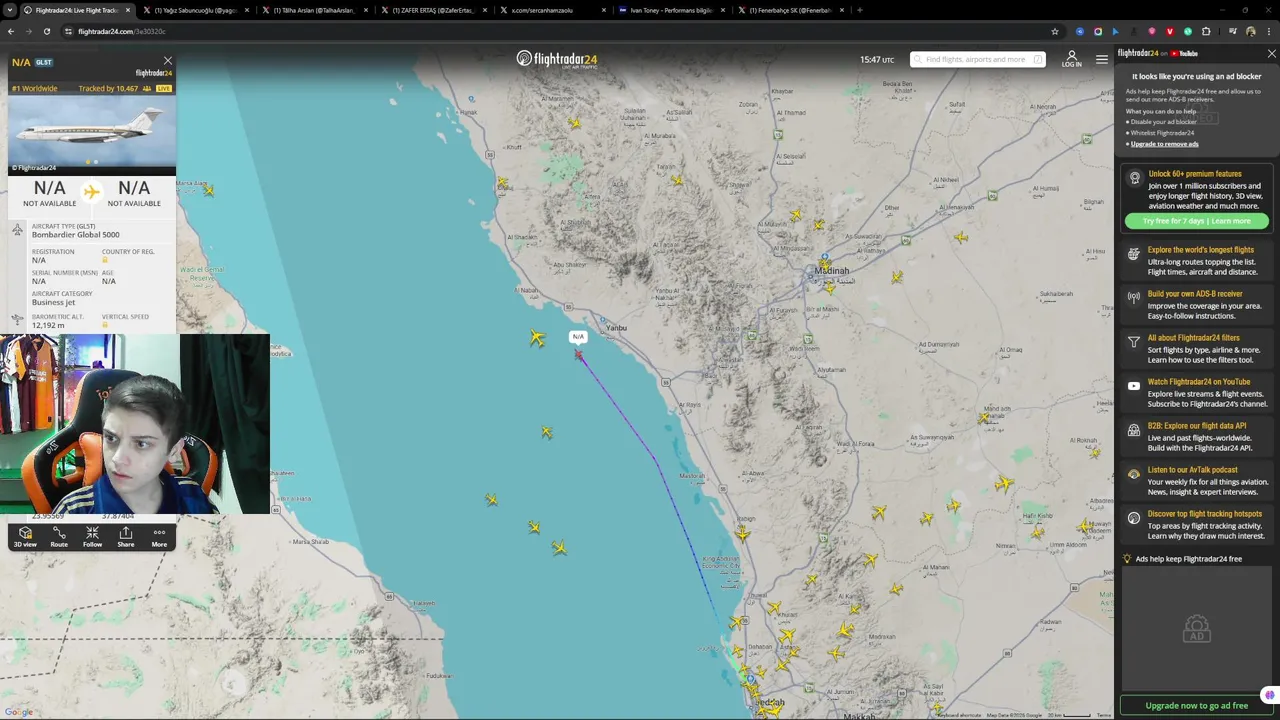Reload the Flightradar24 page
The height and width of the screenshot is (720, 1280).
coord(46,31)
